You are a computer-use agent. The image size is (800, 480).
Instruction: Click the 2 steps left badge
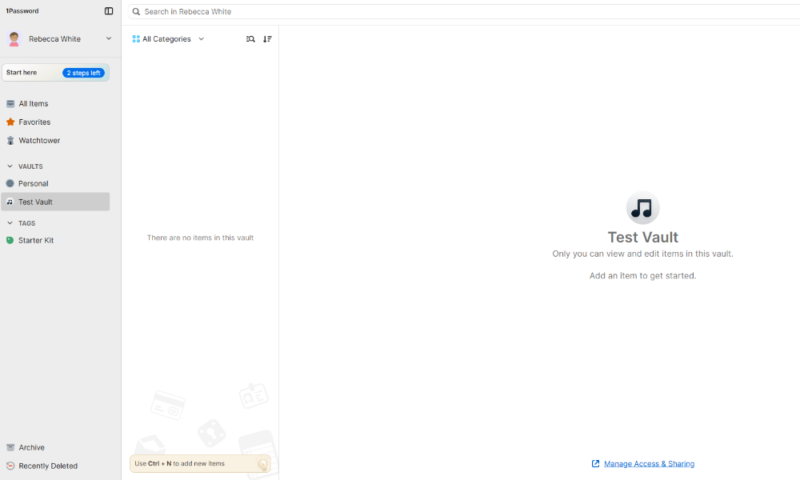tap(84, 73)
